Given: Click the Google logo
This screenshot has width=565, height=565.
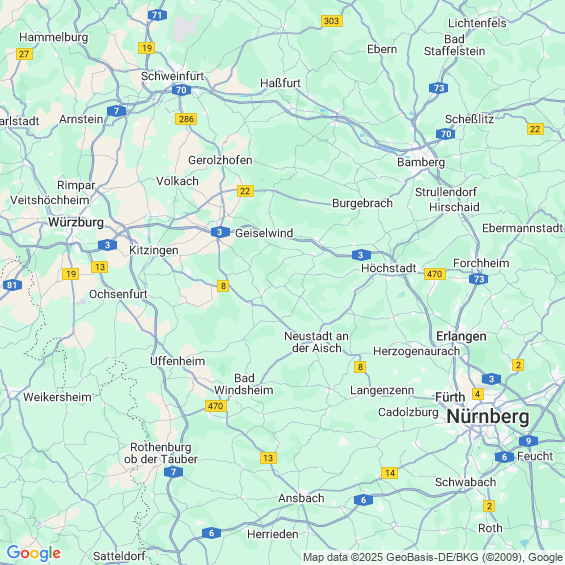Looking at the screenshot, I should pyautogui.click(x=34, y=553).
